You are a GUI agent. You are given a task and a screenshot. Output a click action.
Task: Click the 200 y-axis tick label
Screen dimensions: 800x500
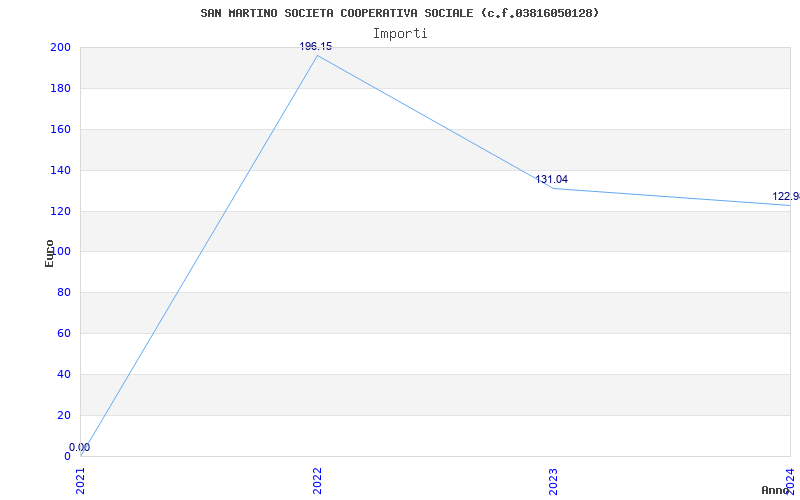coord(60,47)
